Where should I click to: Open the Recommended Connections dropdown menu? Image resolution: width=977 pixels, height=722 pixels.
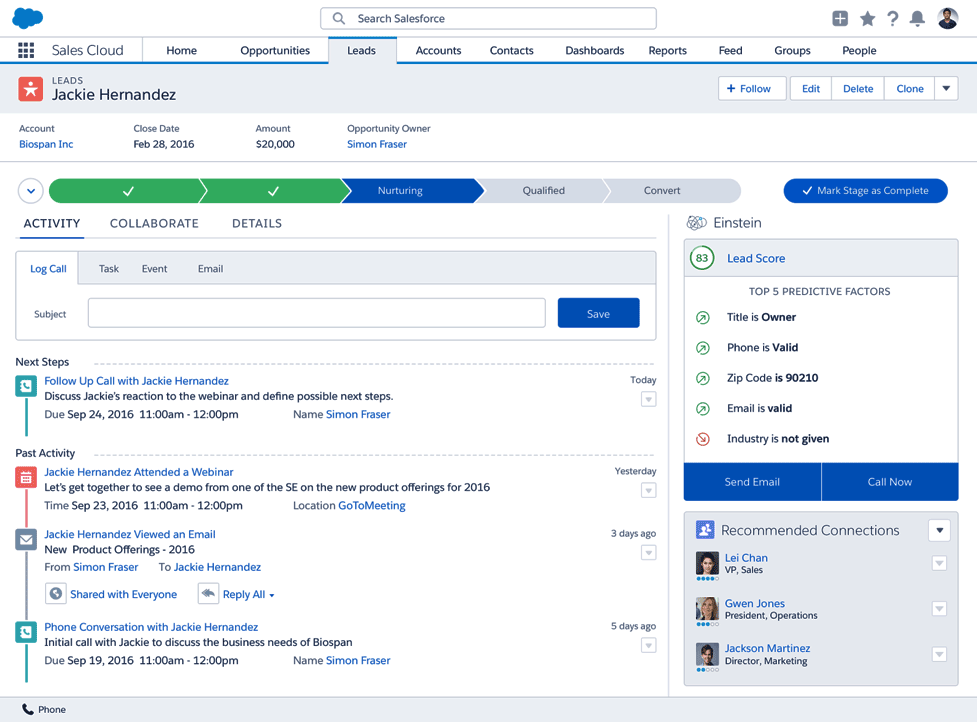pyautogui.click(x=938, y=531)
